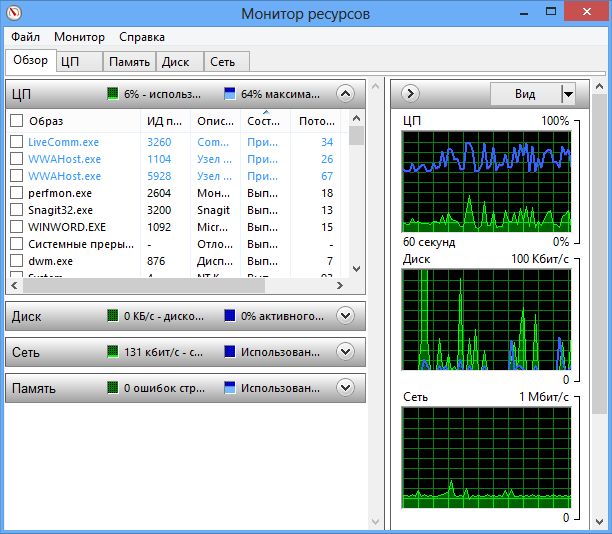Sort by ИД процесса column header

click(x=163, y=121)
